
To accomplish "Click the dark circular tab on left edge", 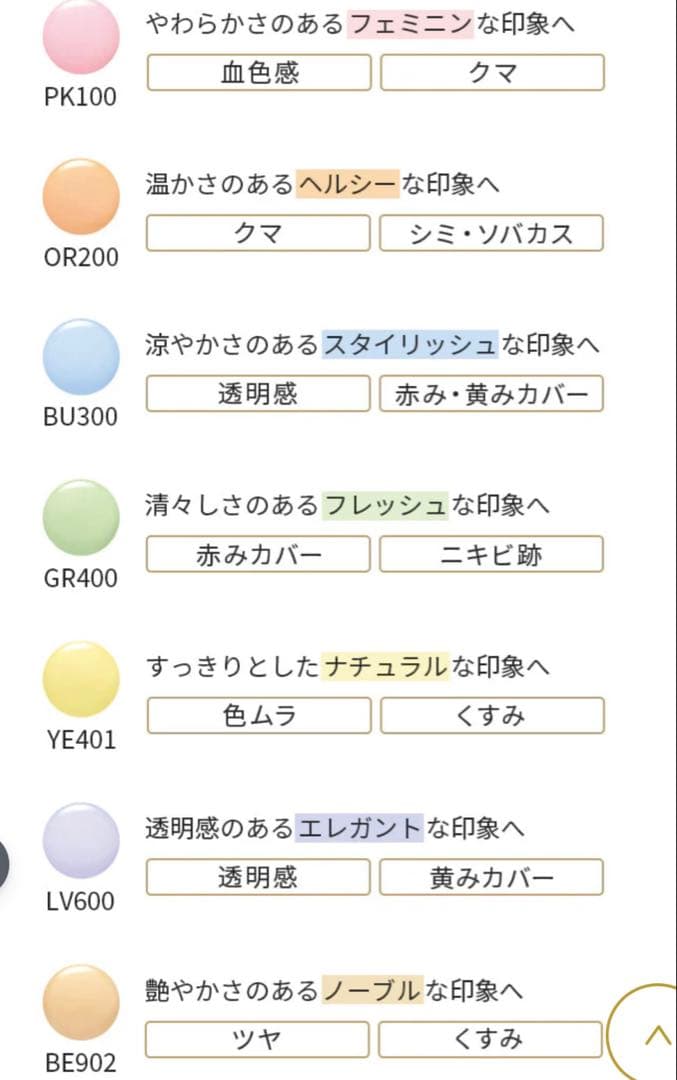I will pyautogui.click(x=3, y=860).
